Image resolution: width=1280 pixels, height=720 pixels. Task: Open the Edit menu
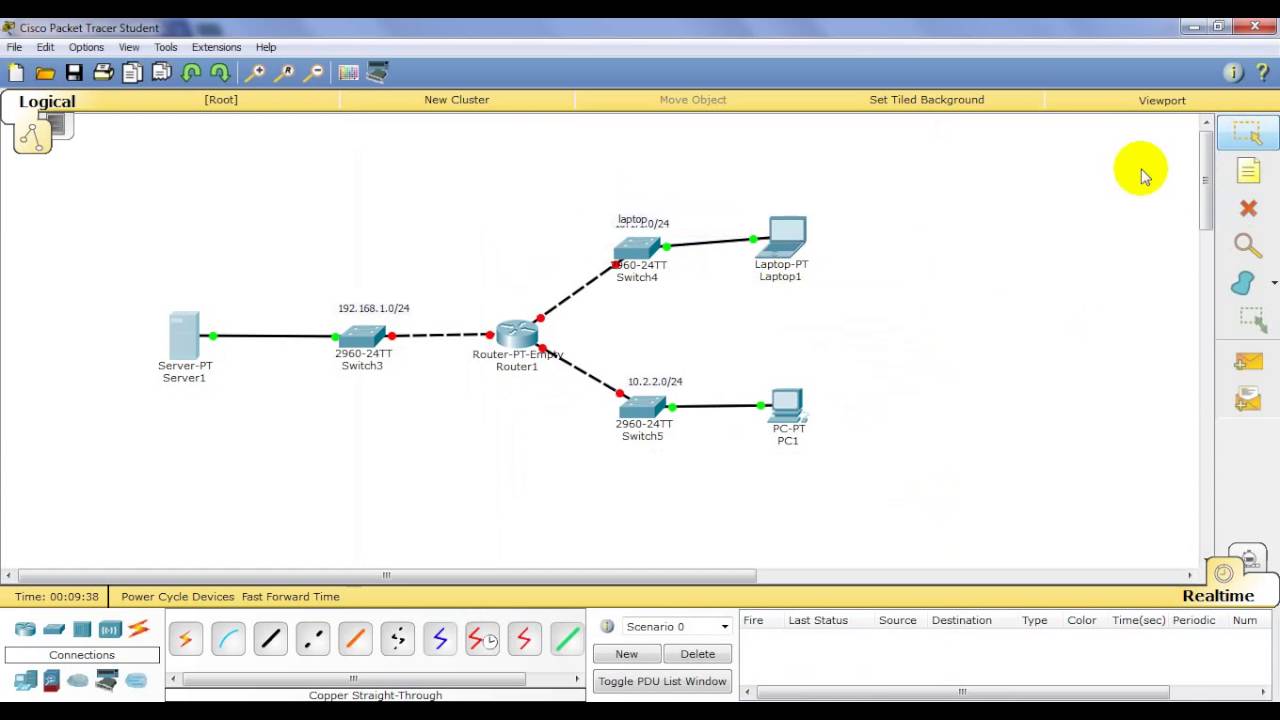click(45, 47)
